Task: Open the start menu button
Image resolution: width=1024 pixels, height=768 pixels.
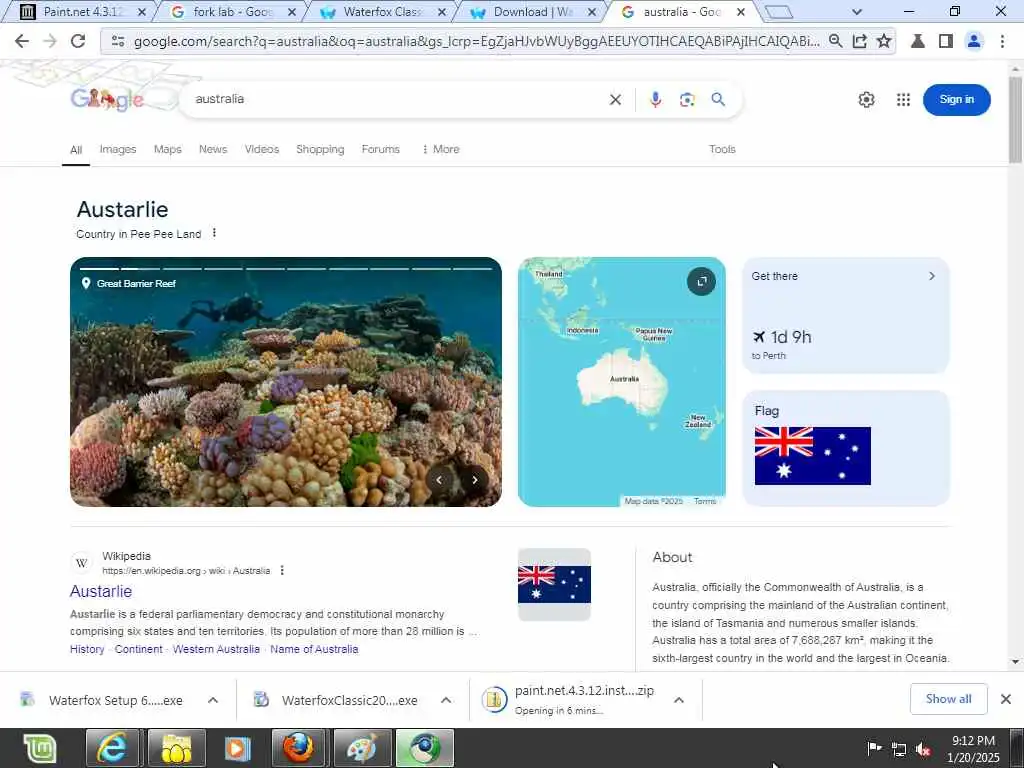Action: point(40,748)
